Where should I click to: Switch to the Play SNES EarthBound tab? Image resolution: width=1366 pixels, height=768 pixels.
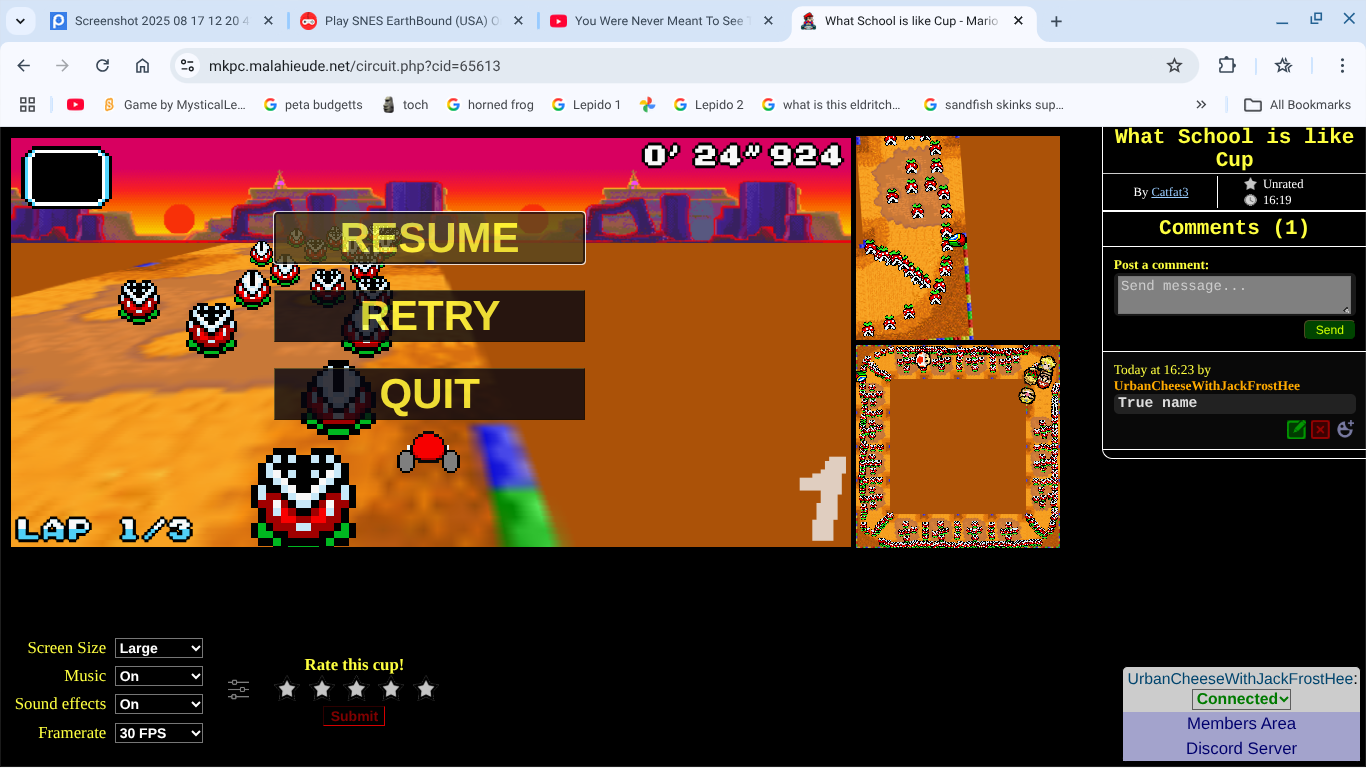pyautogui.click(x=410, y=21)
